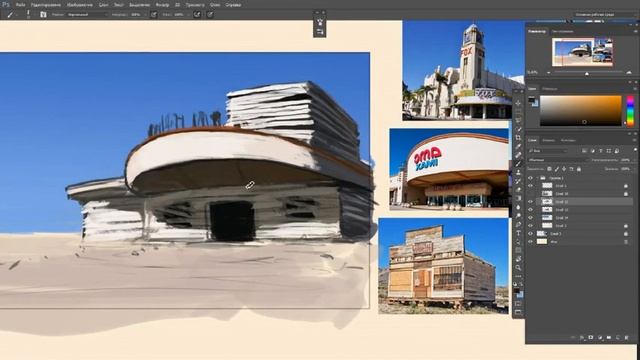The width and height of the screenshot is (640, 360).
Task: Lock transparent pixels in Layers panel
Action: coord(549,169)
